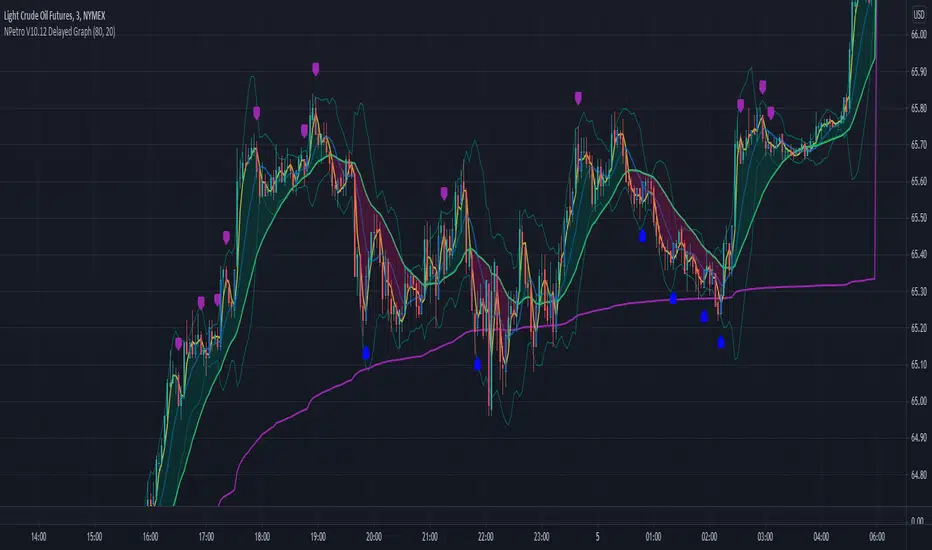This screenshot has width=932, height=550.
Task: Click the 15:00 time axis label
Action: pos(95,537)
